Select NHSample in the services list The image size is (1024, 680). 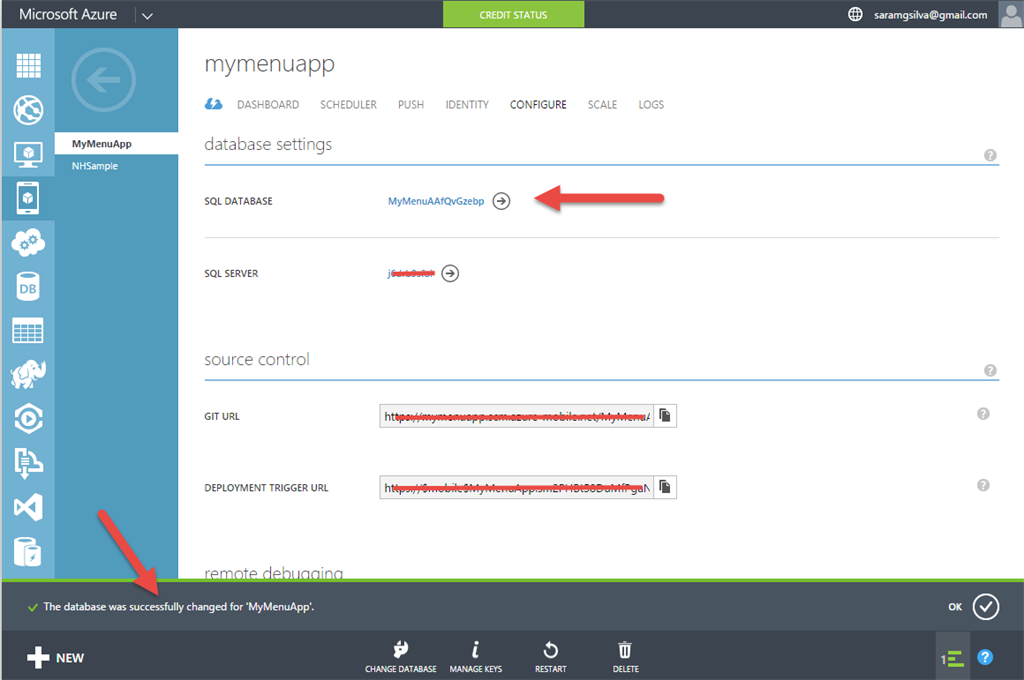(116, 166)
